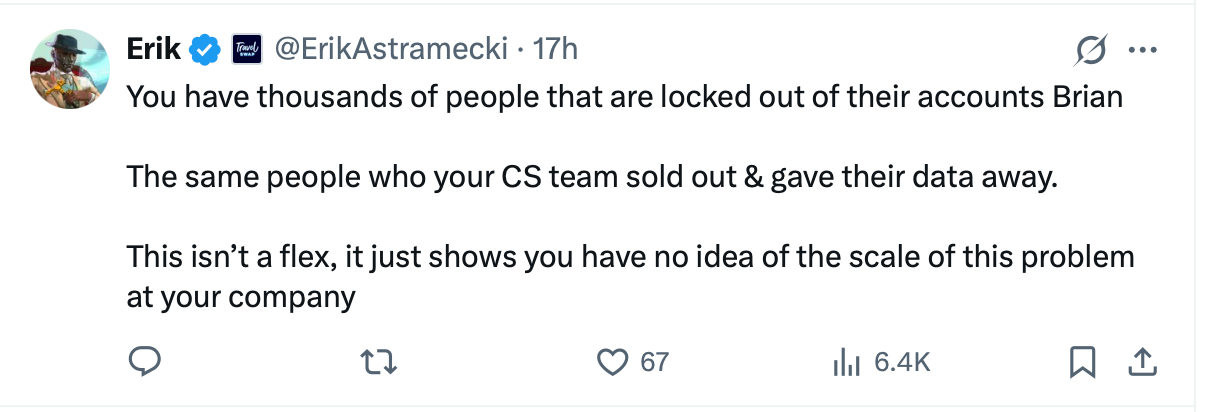Click the line about locked out accounts
Viewport: 1206px width, 412px height.
(624, 98)
